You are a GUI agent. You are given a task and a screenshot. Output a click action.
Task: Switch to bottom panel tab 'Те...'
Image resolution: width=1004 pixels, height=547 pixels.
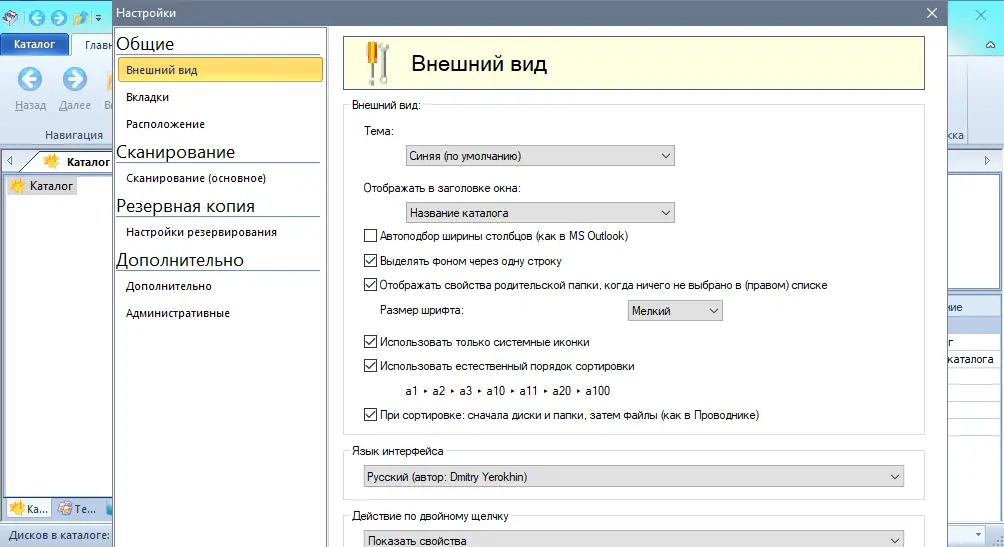pos(76,509)
